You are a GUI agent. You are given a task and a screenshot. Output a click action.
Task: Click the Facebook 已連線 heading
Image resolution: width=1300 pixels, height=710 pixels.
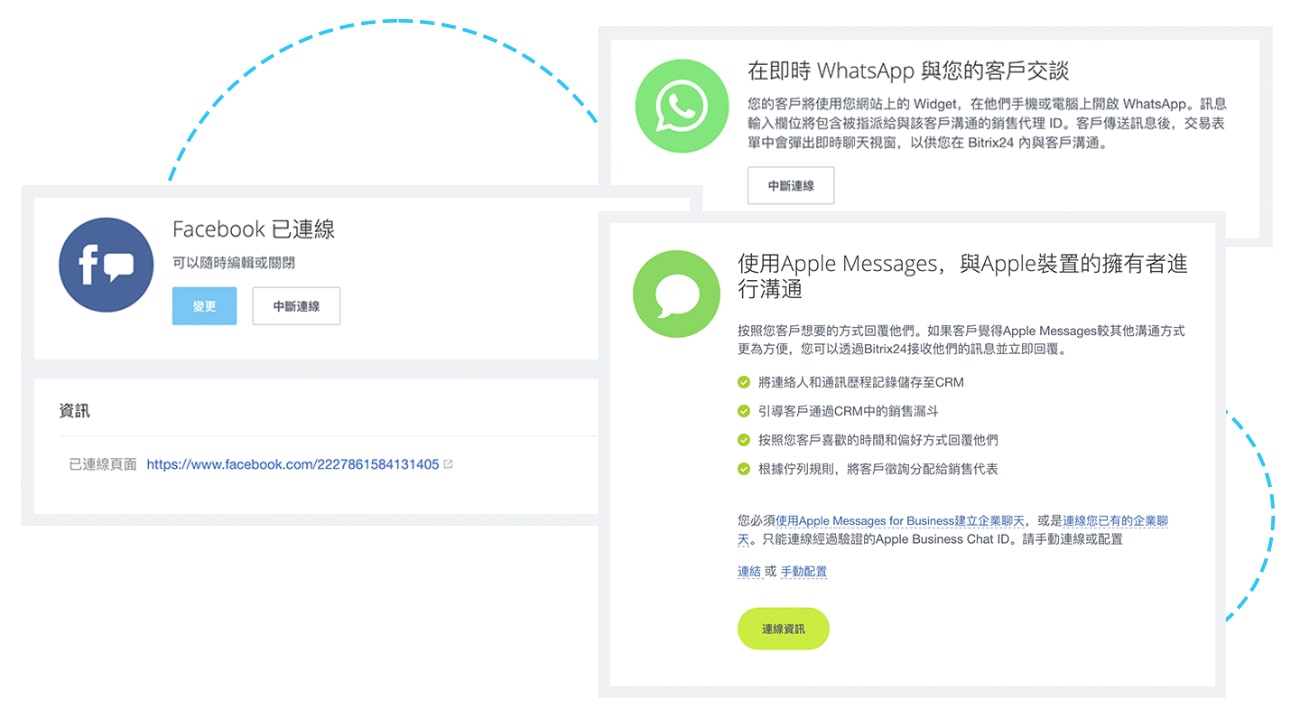(253, 229)
